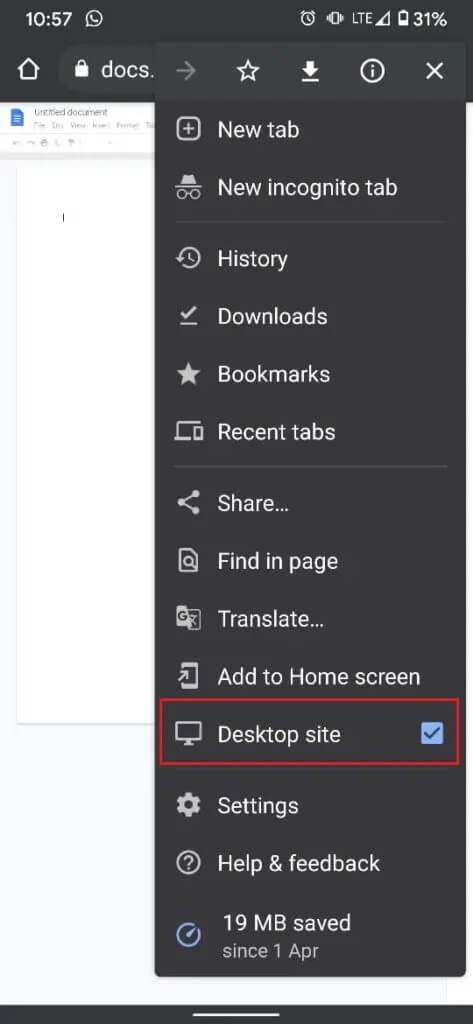The height and width of the screenshot is (1024, 473).
Task: Tap the Translate icon
Action: click(x=188, y=618)
